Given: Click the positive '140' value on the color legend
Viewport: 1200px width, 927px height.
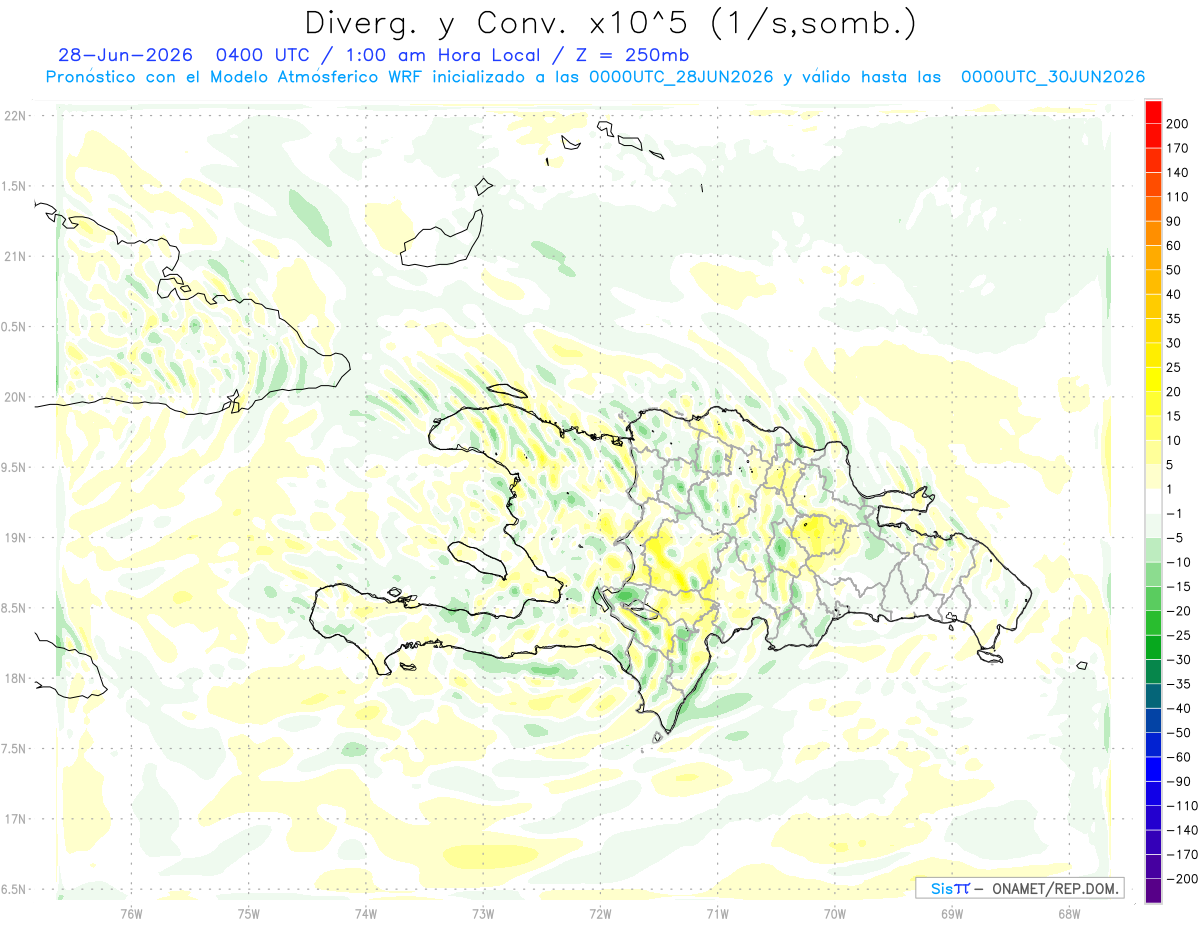Looking at the screenshot, I should pos(1177,172).
